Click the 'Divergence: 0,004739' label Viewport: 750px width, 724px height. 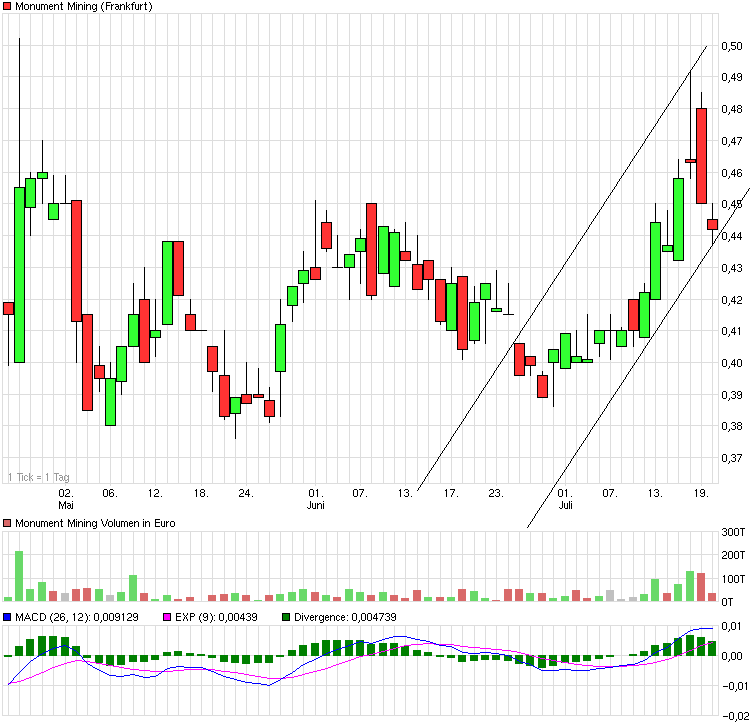pos(345,617)
